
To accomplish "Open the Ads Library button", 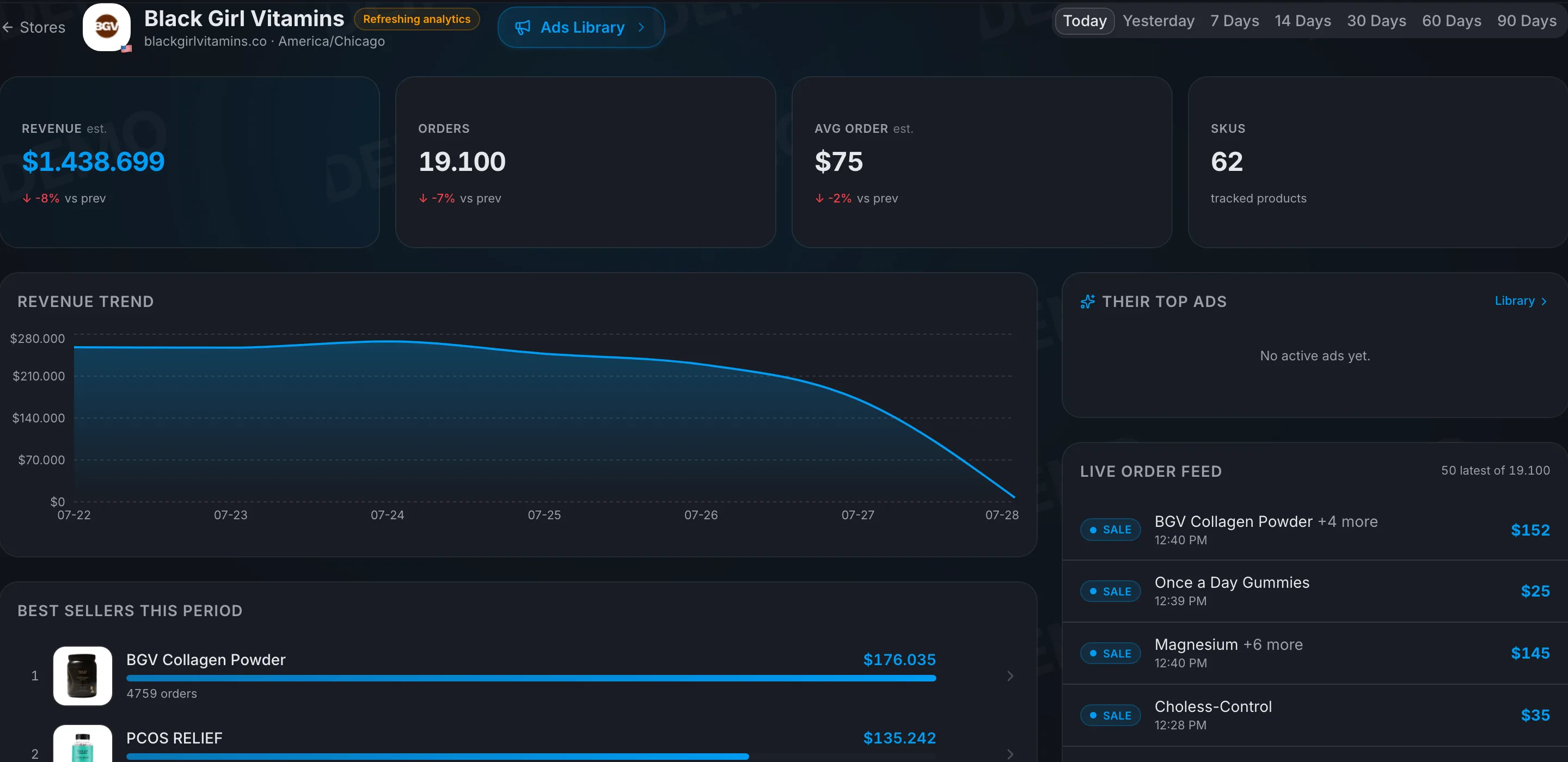I will tap(581, 27).
